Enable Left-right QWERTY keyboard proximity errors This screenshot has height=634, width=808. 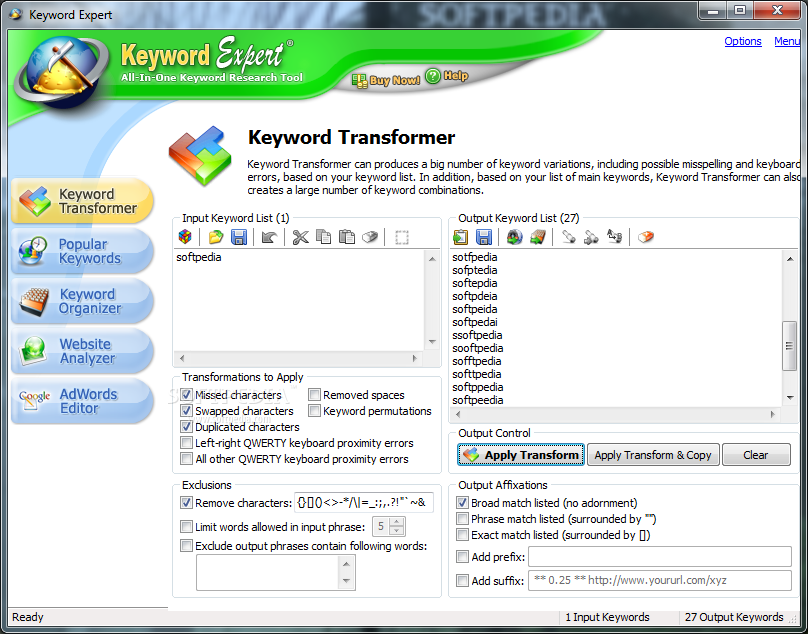click(x=187, y=443)
